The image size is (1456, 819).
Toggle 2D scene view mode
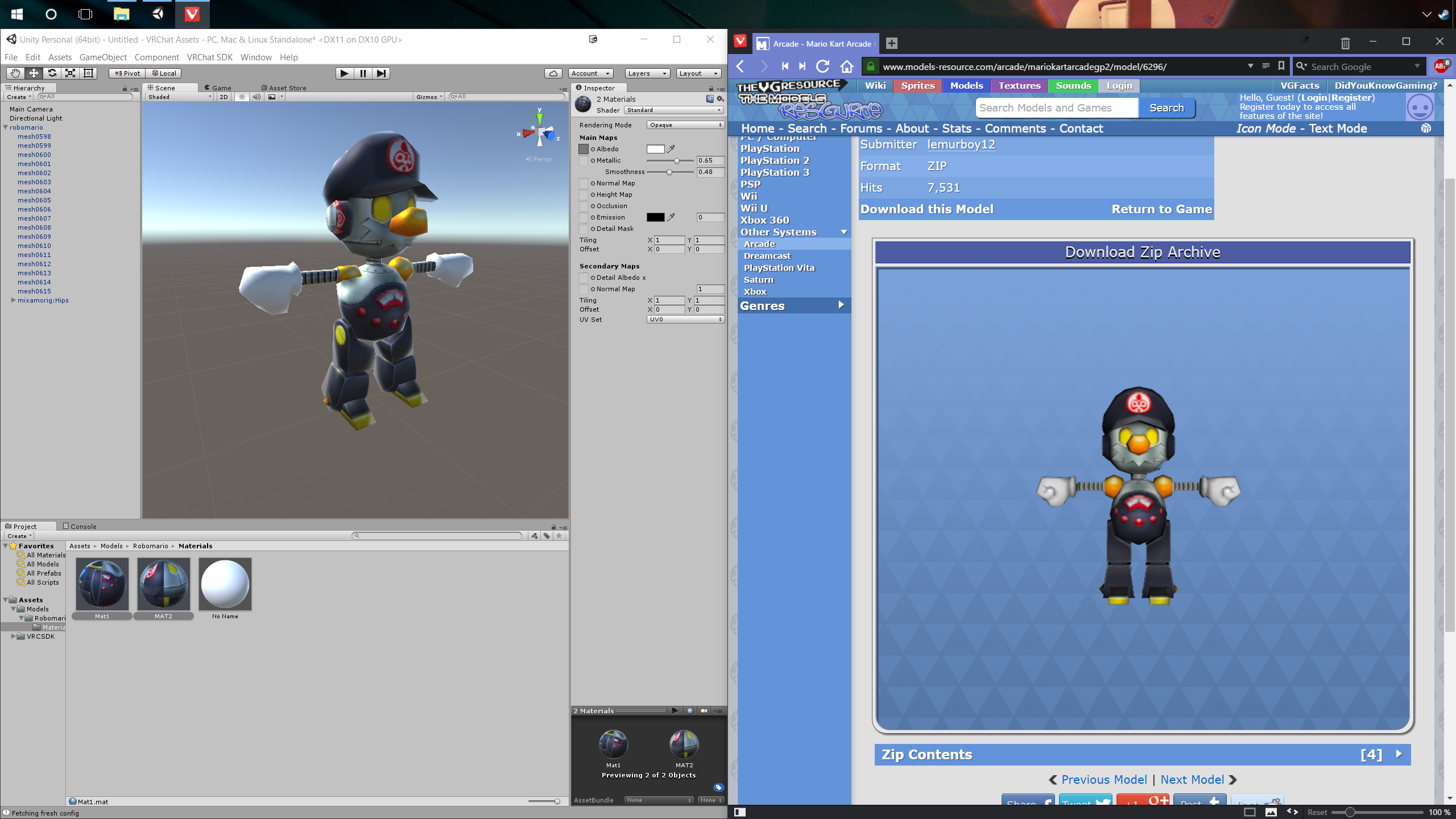[x=224, y=97]
